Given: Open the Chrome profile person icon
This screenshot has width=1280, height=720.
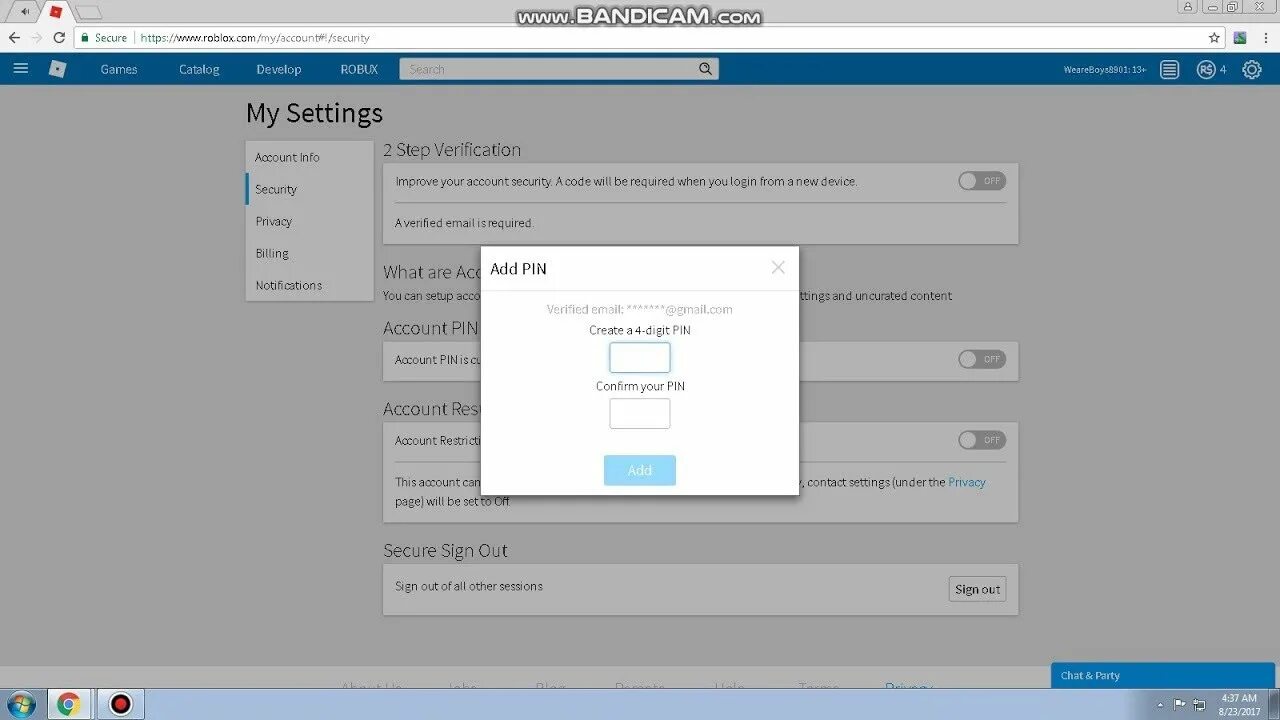Looking at the screenshot, I should click(1187, 6).
